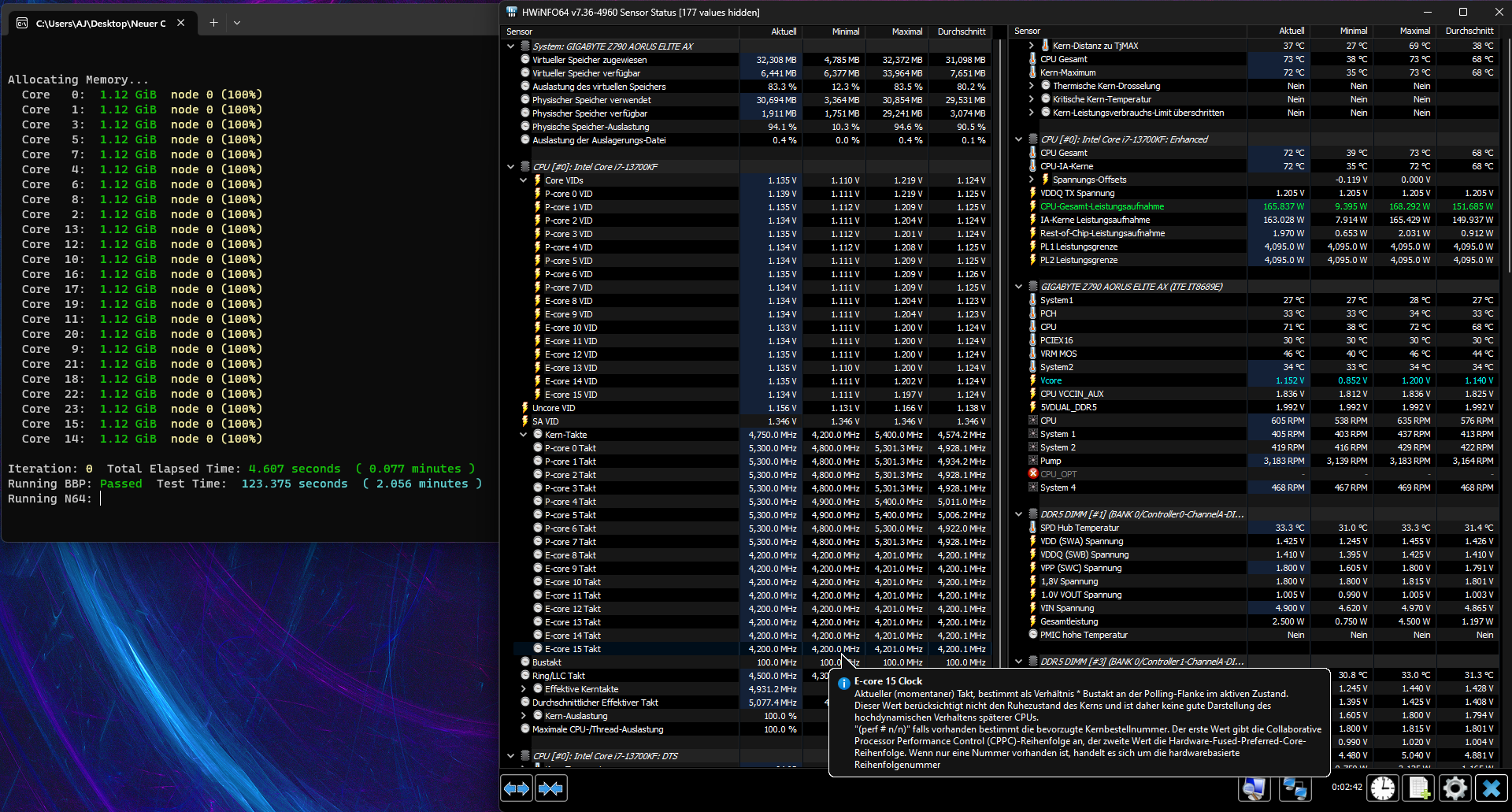1512x812 pixels.
Task: Click the left panel Aktuell column header
Action: (x=770, y=32)
